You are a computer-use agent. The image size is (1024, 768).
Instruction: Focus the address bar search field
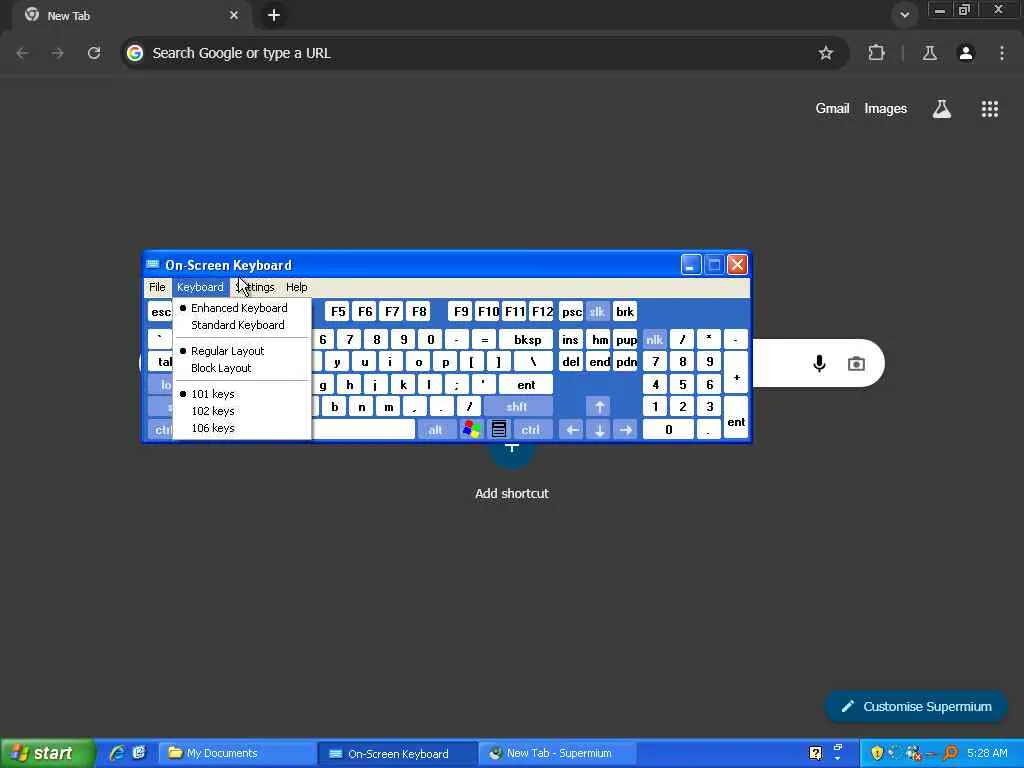point(483,53)
